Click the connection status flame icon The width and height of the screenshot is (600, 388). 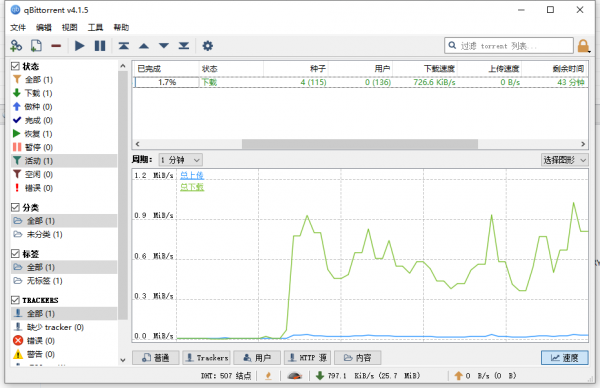[268, 376]
